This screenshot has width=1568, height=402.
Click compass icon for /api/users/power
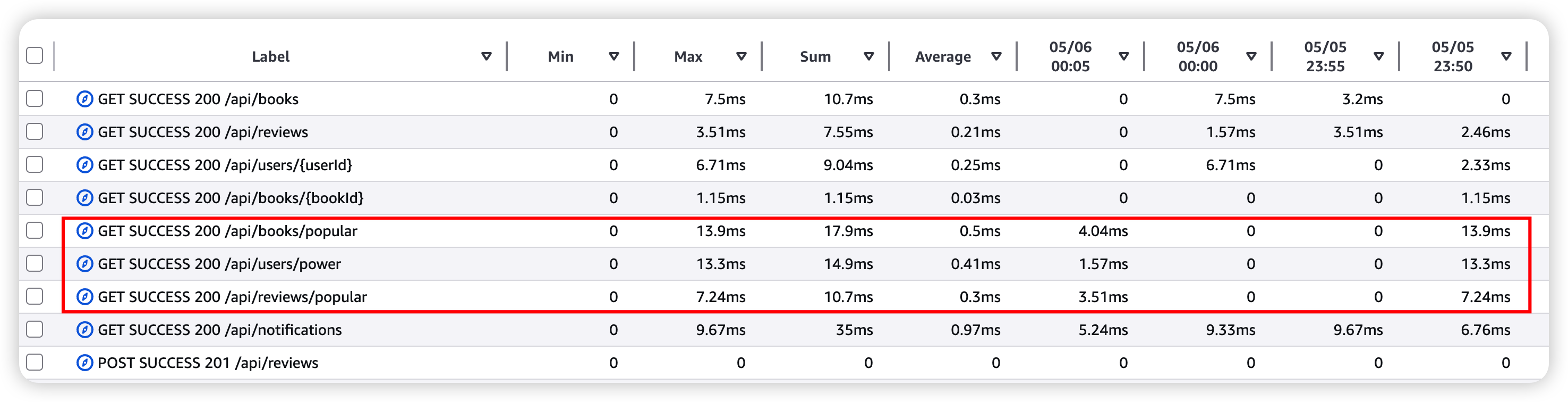pos(84,263)
